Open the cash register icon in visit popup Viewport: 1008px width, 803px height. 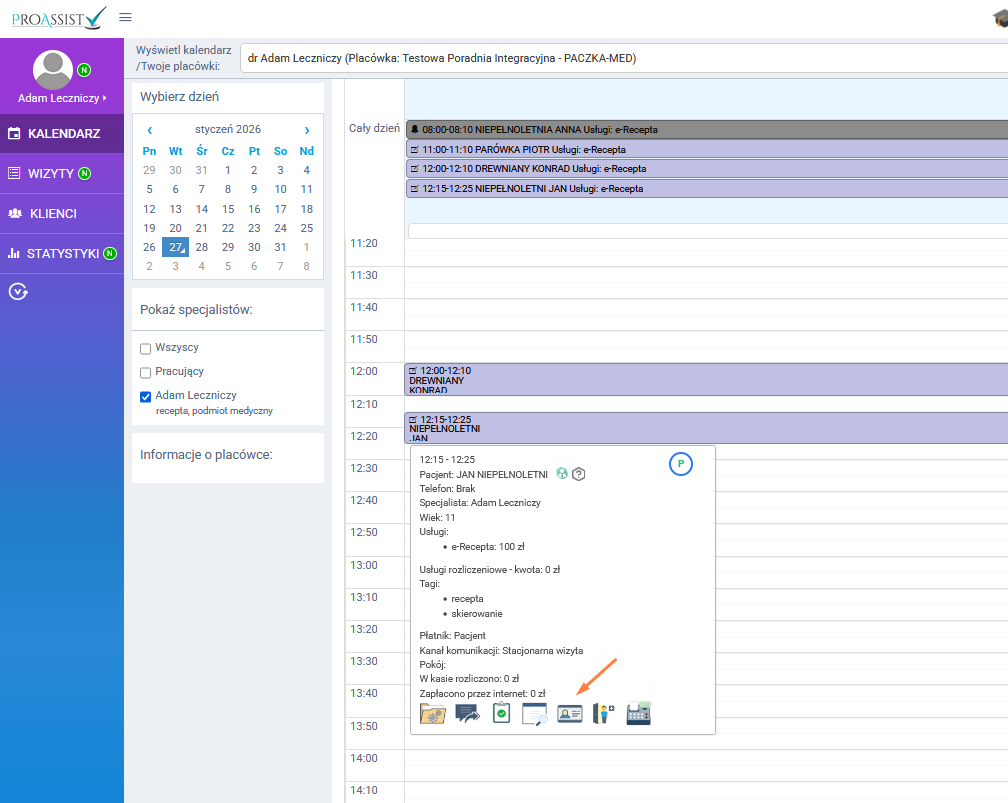639,714
